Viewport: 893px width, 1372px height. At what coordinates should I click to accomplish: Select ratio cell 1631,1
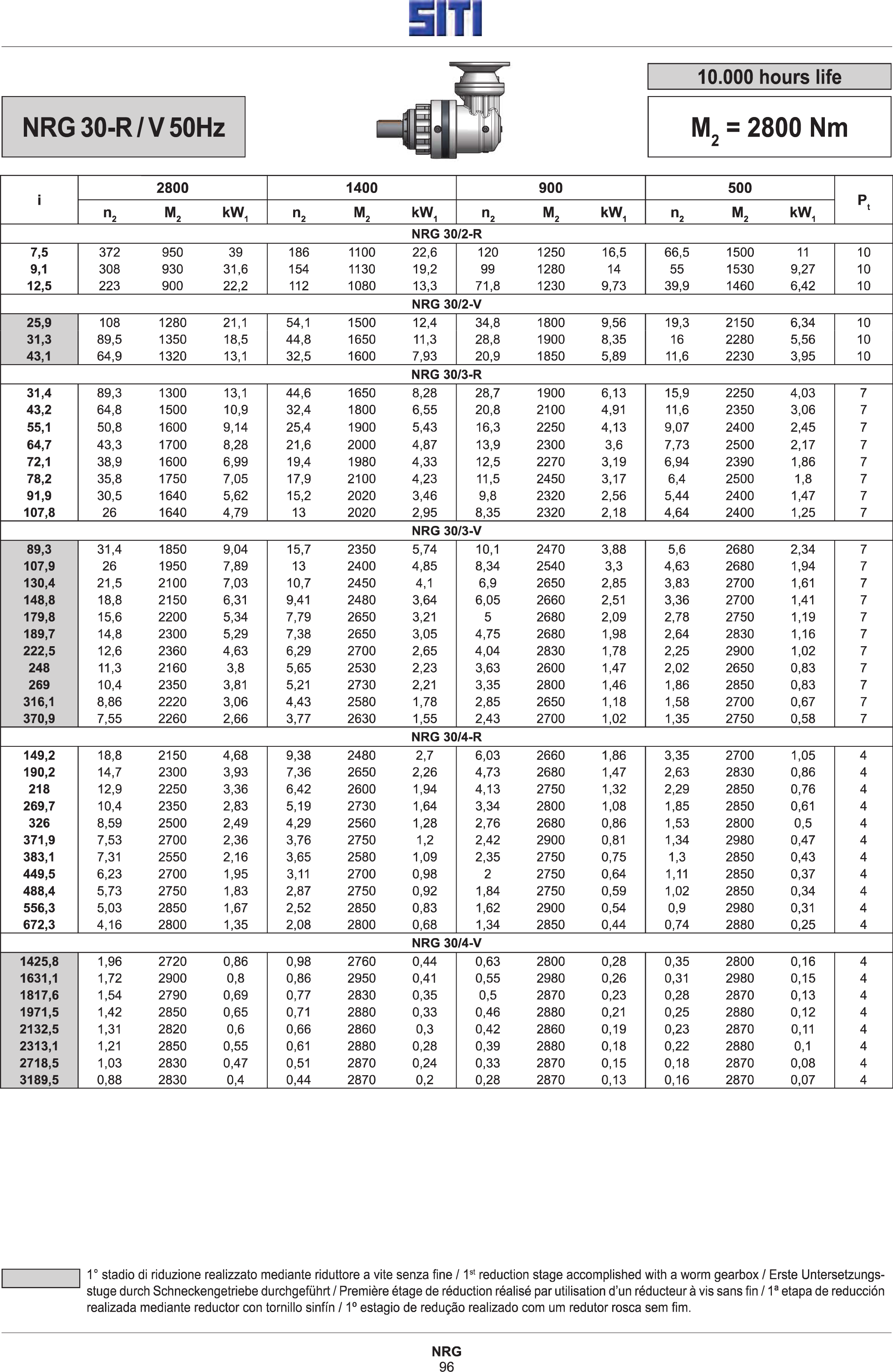(x=39, y=978)
